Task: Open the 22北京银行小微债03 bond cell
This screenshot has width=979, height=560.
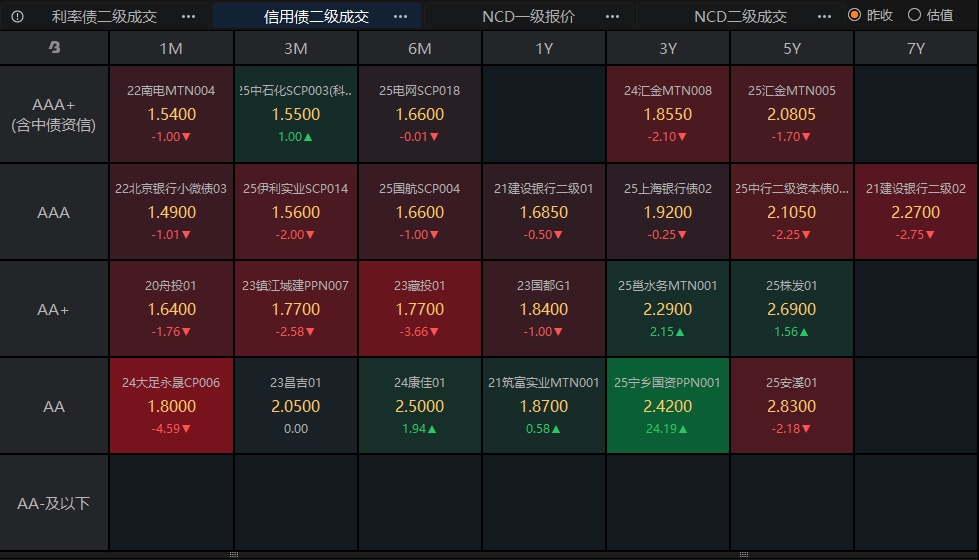Action: click(x=171, y=212)
